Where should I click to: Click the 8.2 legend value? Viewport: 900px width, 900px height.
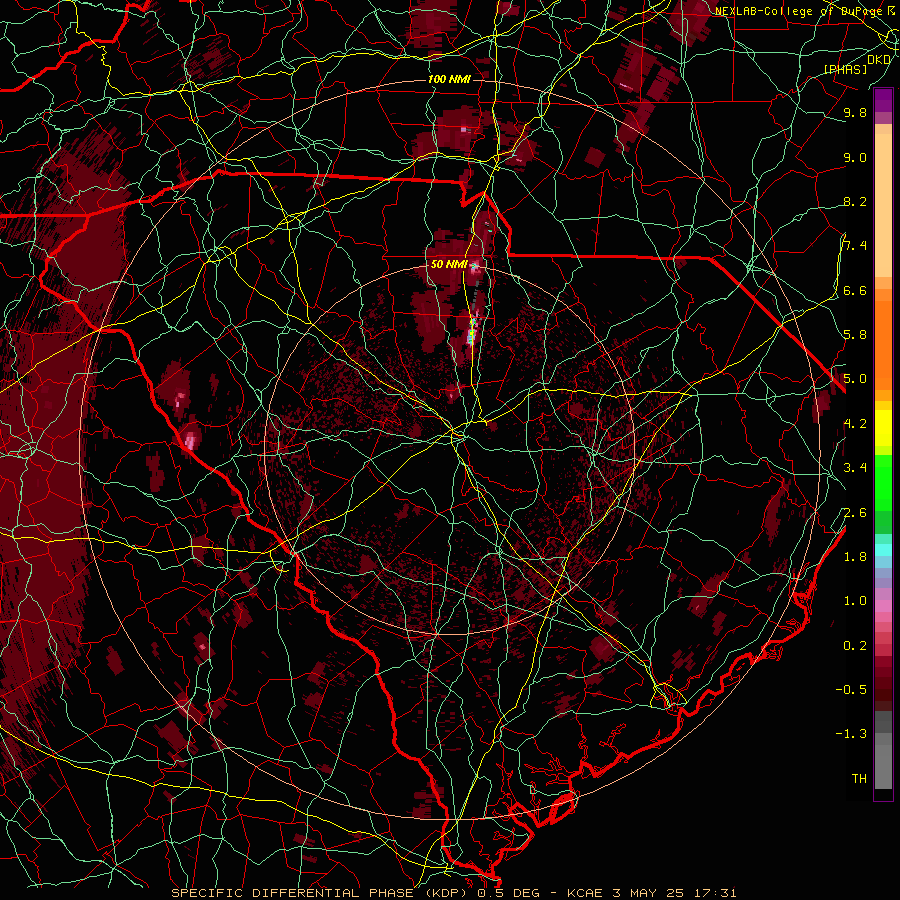point(855,201)
